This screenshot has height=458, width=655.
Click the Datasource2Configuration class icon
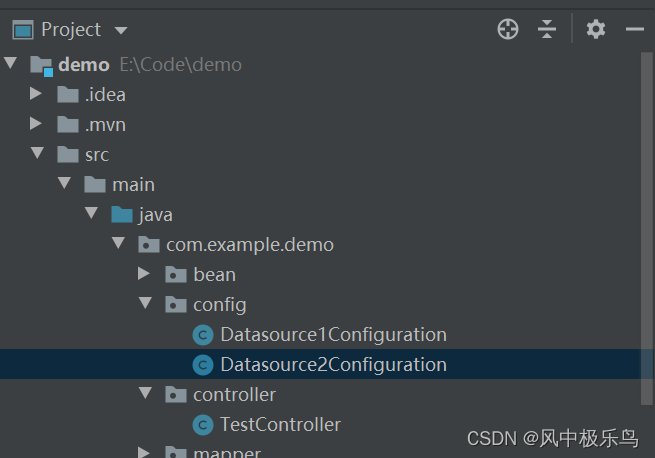[203, 365]
